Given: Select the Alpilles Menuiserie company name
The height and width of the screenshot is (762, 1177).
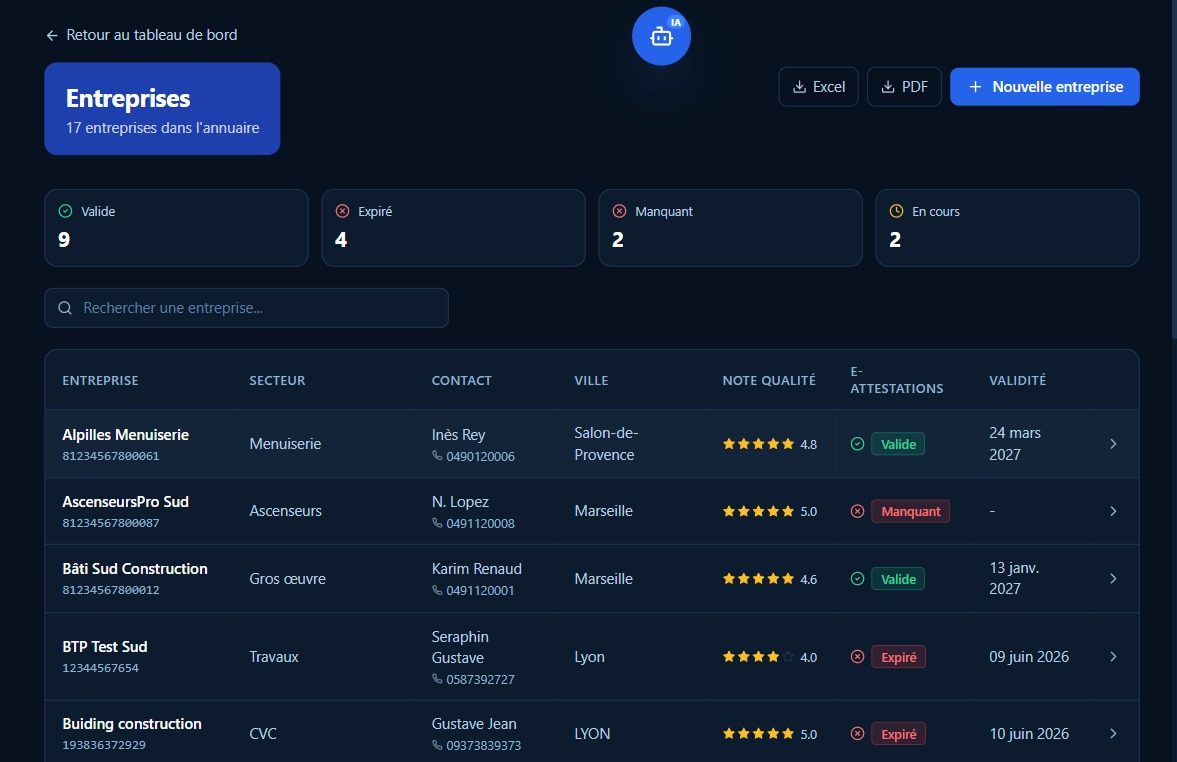Looking at the screenshot, I should 125,435.
